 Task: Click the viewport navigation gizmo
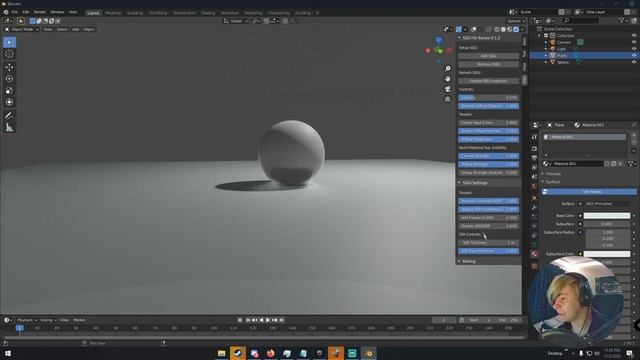point(439,50)
